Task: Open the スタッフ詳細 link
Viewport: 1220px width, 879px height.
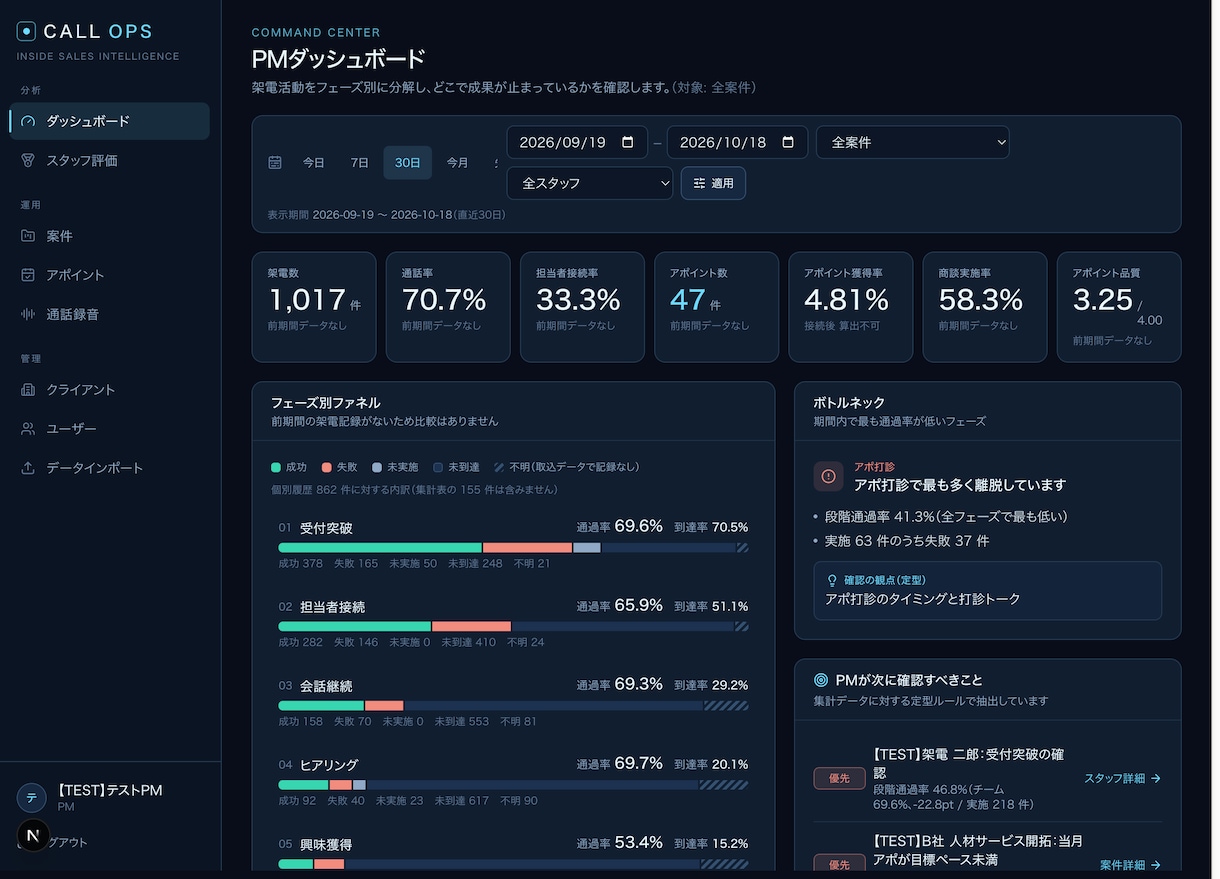Action: pos(1122,778)
